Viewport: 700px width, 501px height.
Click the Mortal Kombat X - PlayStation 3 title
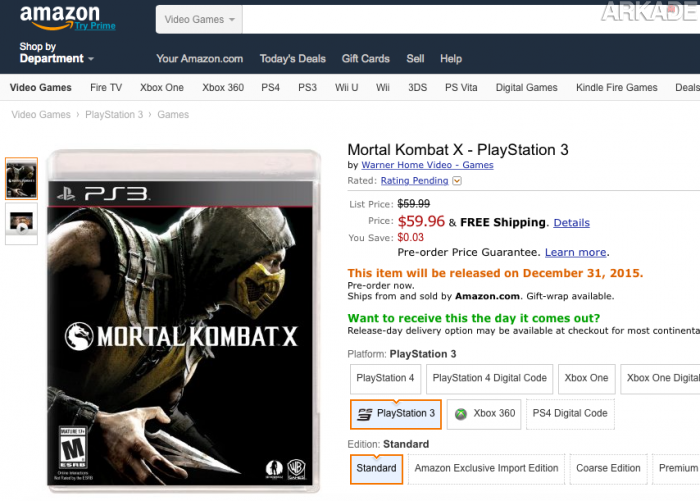pyautogui.click(x=458, y=150)
